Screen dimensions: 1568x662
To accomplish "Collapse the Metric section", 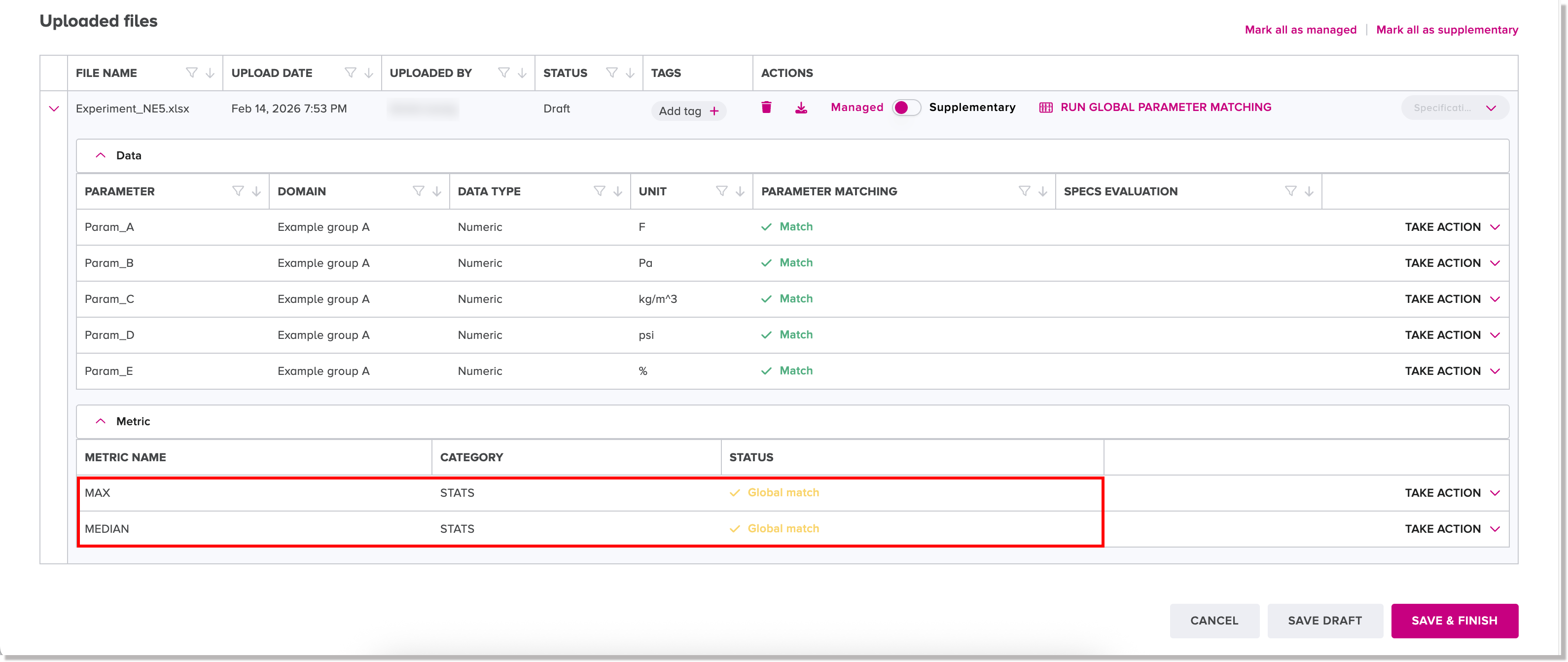I will tap(101, 421).
